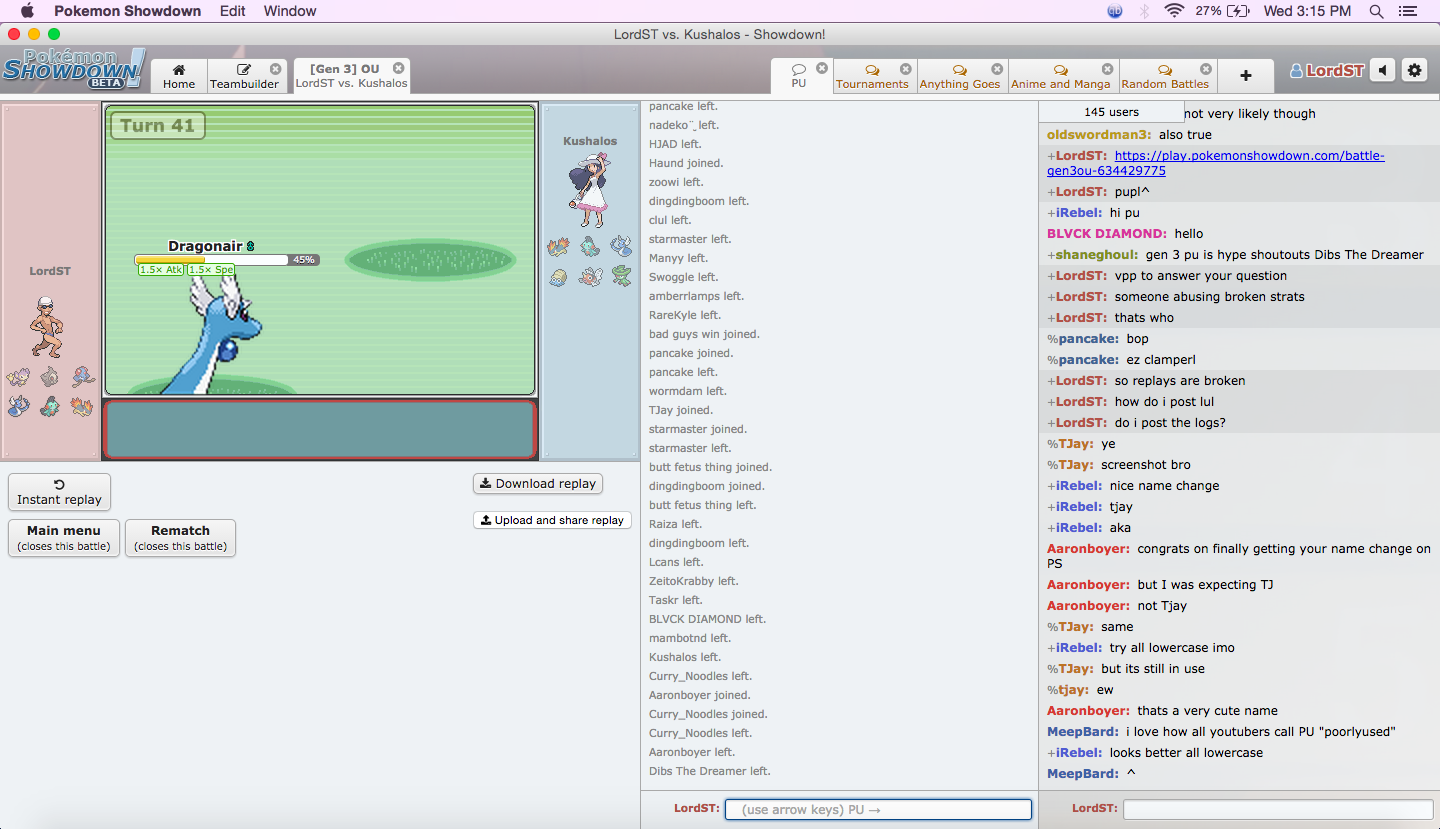Screen dimensions: 1440x829
Task: Close the Random Battles room tab
Action: point(1206,69)
